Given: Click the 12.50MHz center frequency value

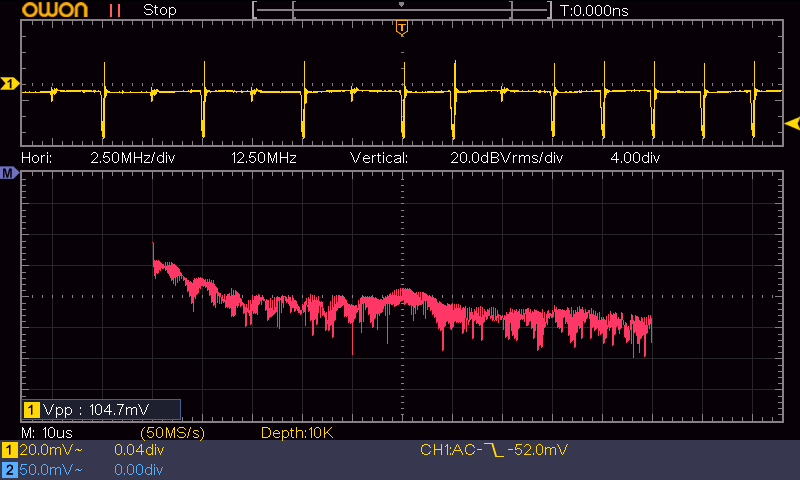Looking at the screenshot, I should [x=264, y=158].
